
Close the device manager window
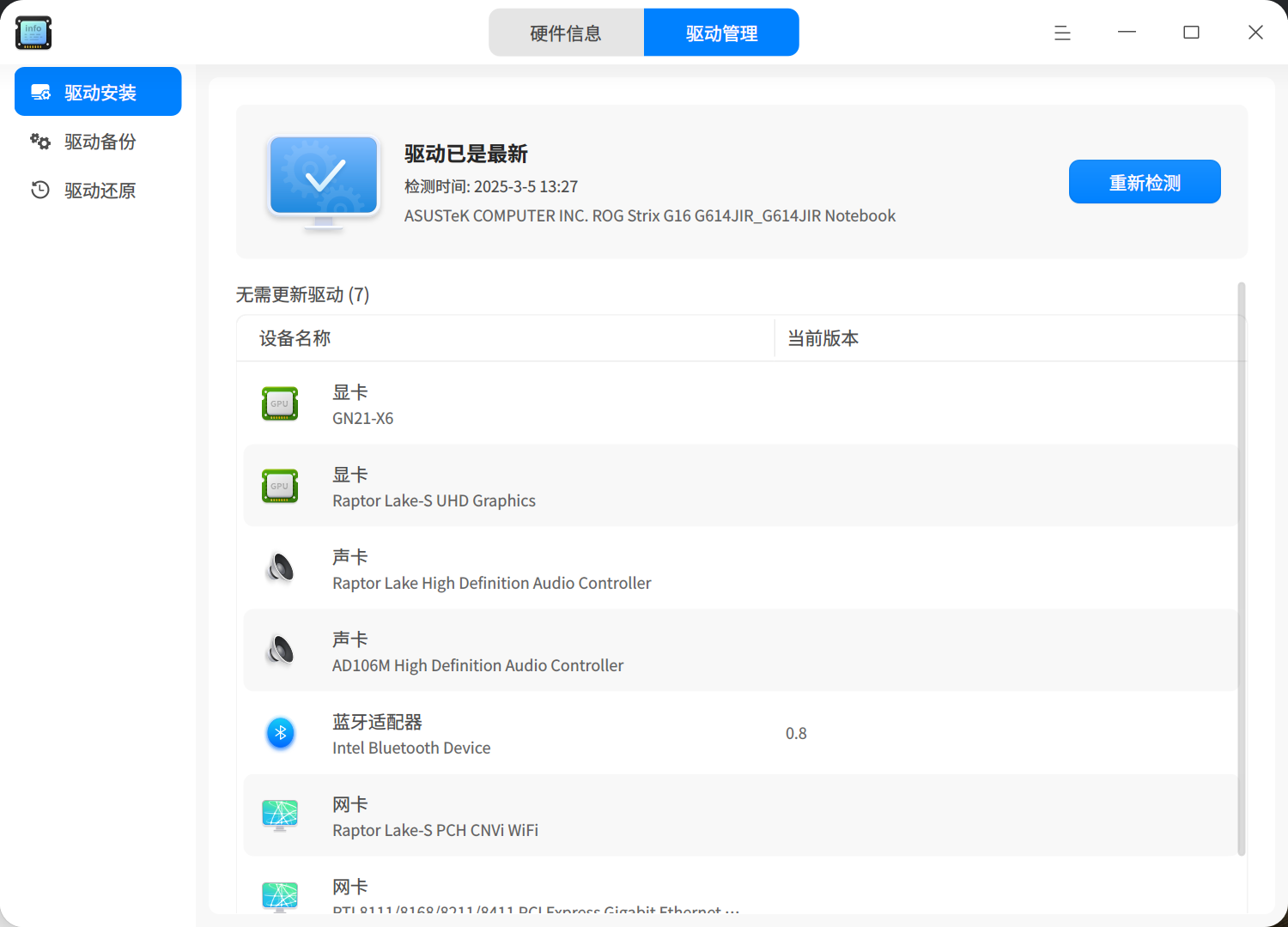[x=1255, y=33]
